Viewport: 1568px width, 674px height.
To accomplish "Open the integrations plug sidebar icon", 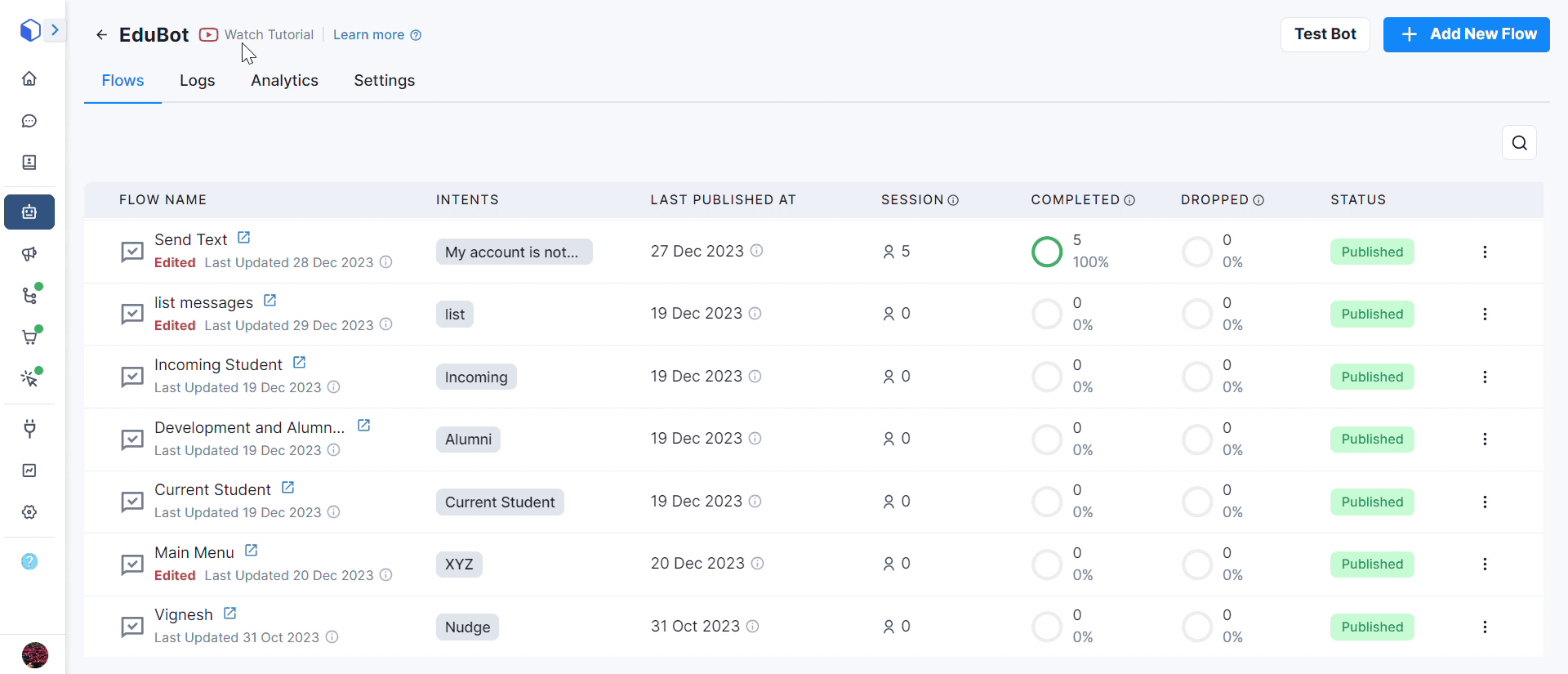I will point(29,429).
